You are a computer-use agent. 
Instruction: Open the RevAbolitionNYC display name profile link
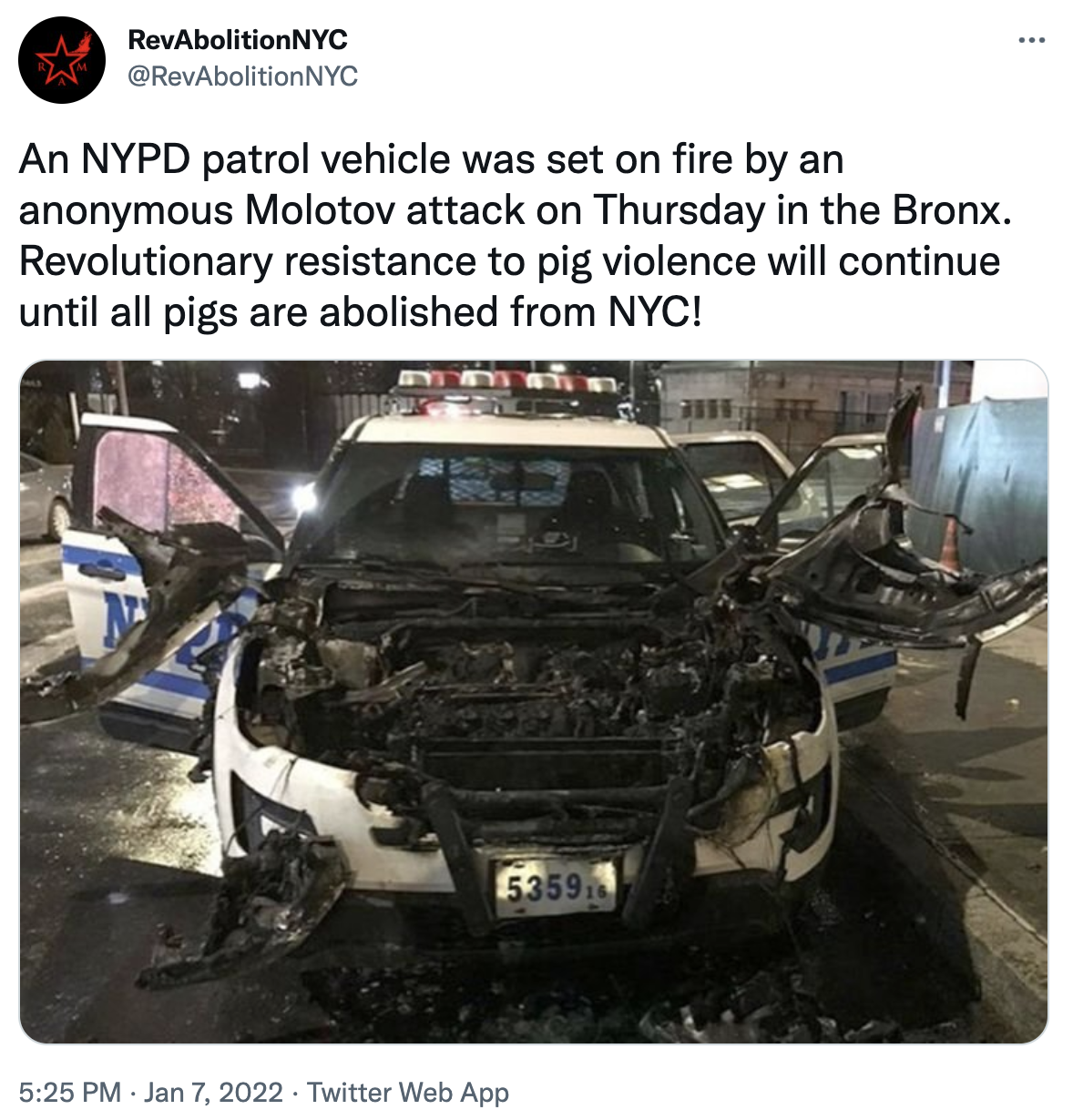238,40
